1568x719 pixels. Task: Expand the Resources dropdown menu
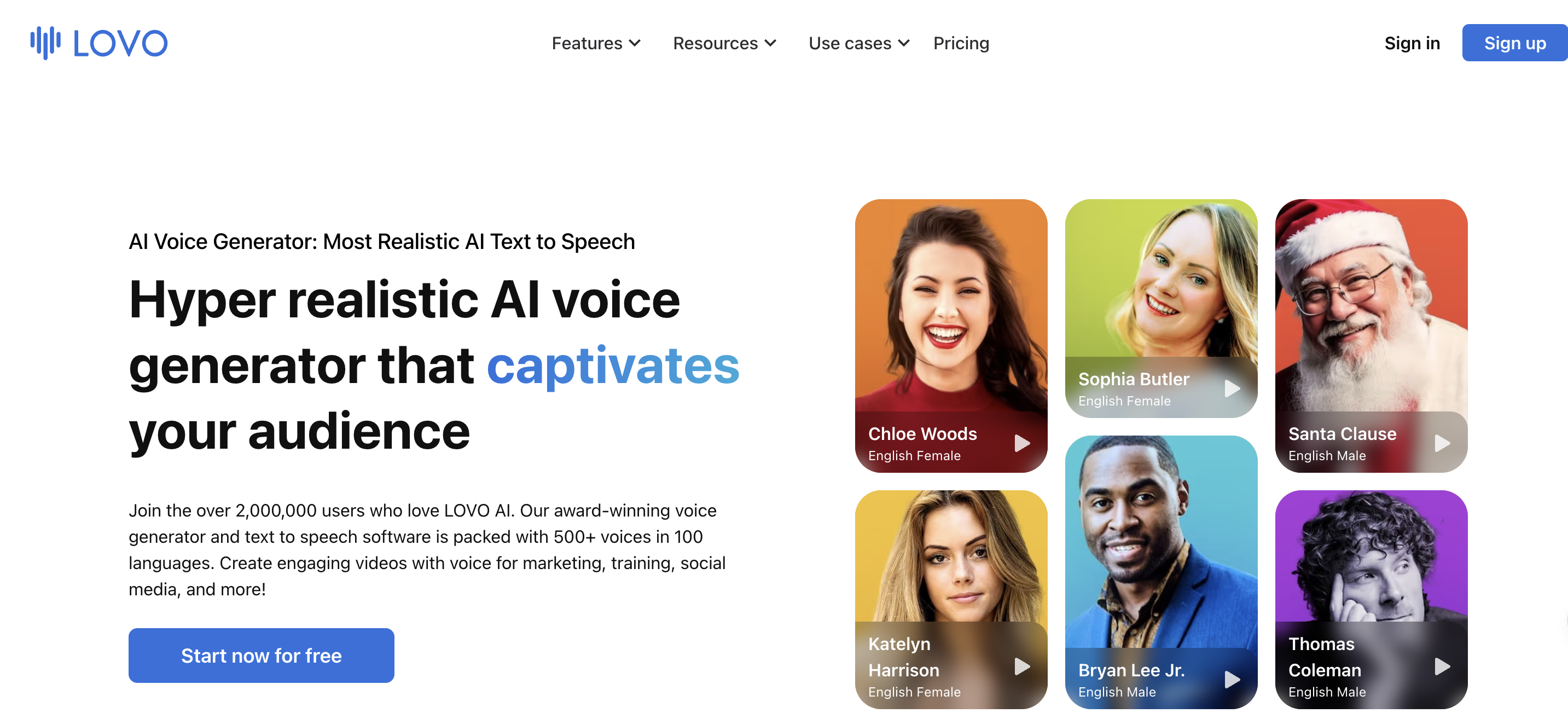click(x=723, y=43)
